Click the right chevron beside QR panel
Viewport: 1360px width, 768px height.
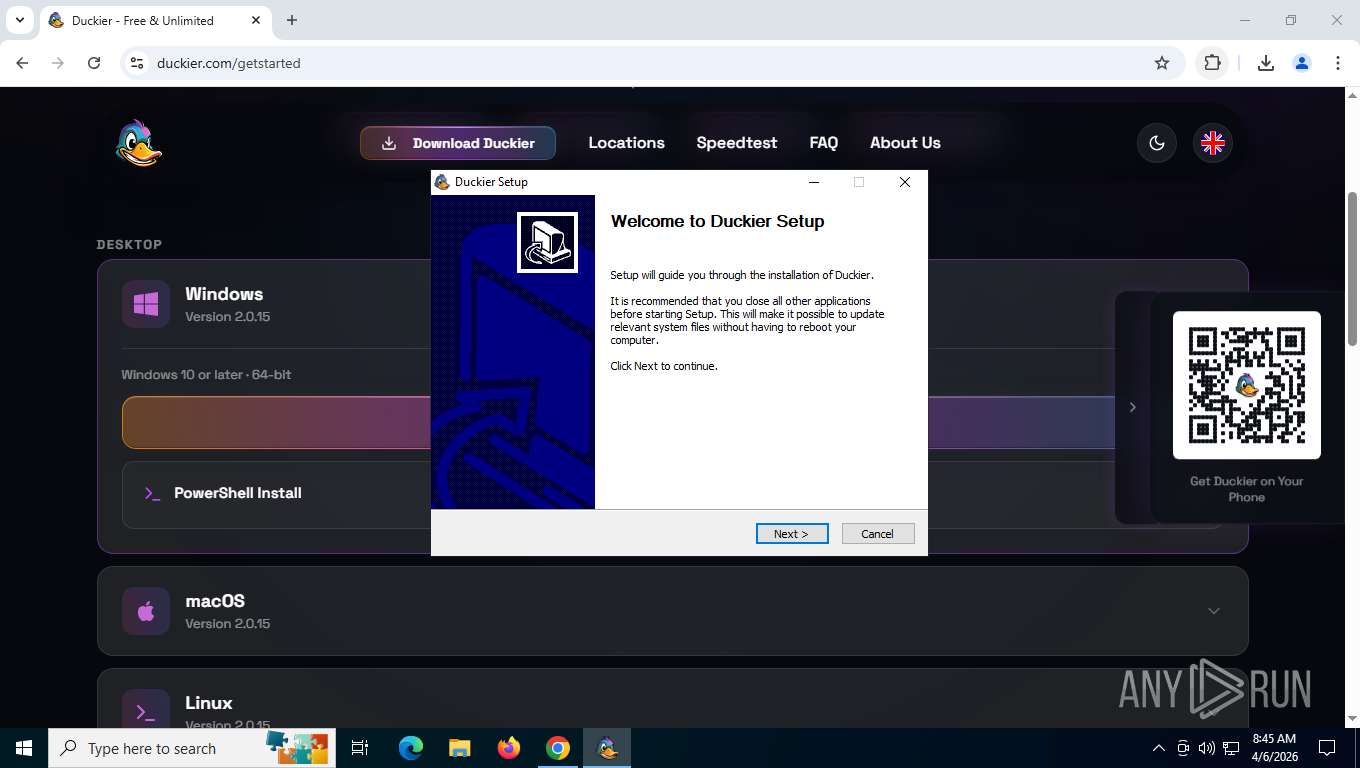click(1132, 407)
